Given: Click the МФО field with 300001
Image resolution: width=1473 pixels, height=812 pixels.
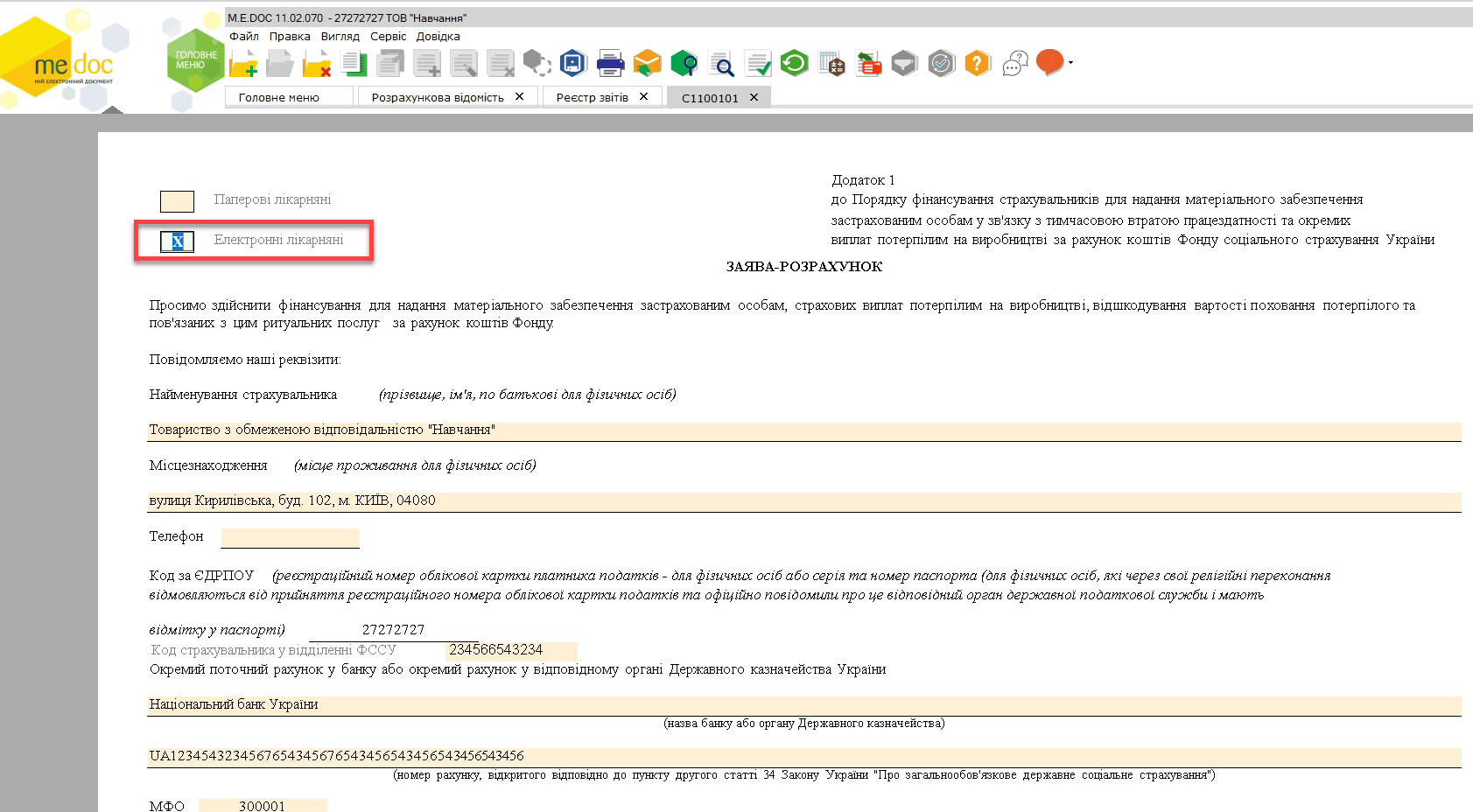Looking at the screenshot, I should pyautogui.click(x=263, y=806).
